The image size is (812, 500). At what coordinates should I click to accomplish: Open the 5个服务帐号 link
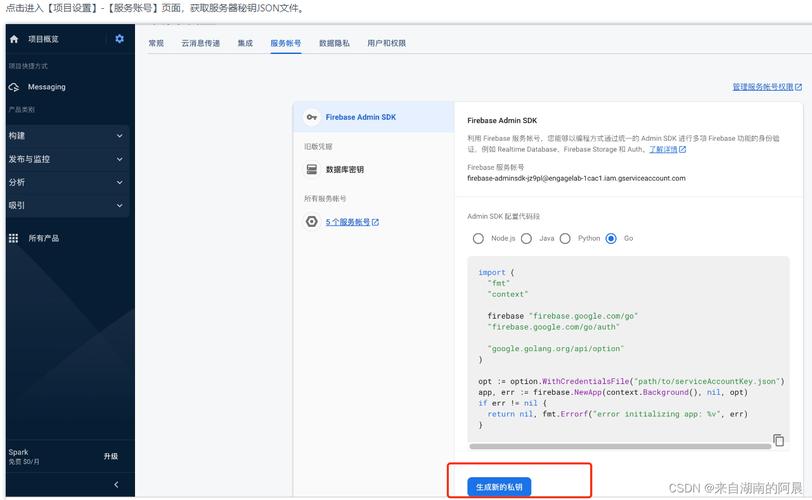coord(347,222)
